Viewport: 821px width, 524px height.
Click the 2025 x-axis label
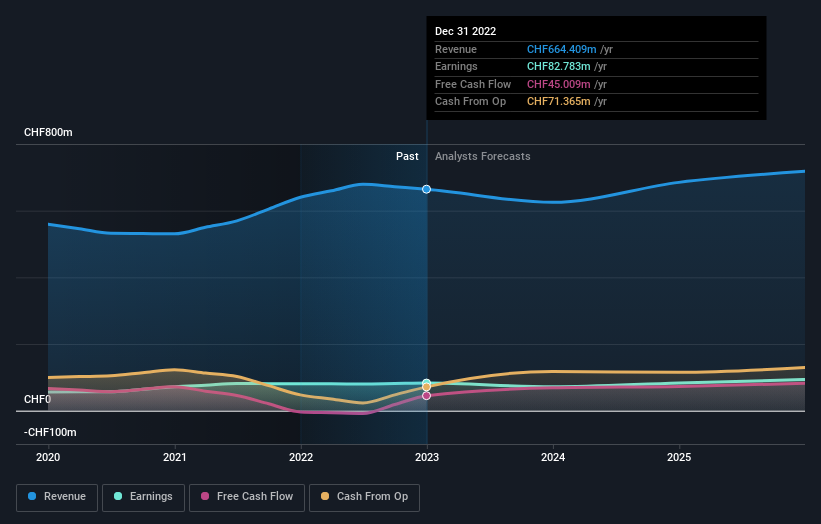[x=679, y=457]
